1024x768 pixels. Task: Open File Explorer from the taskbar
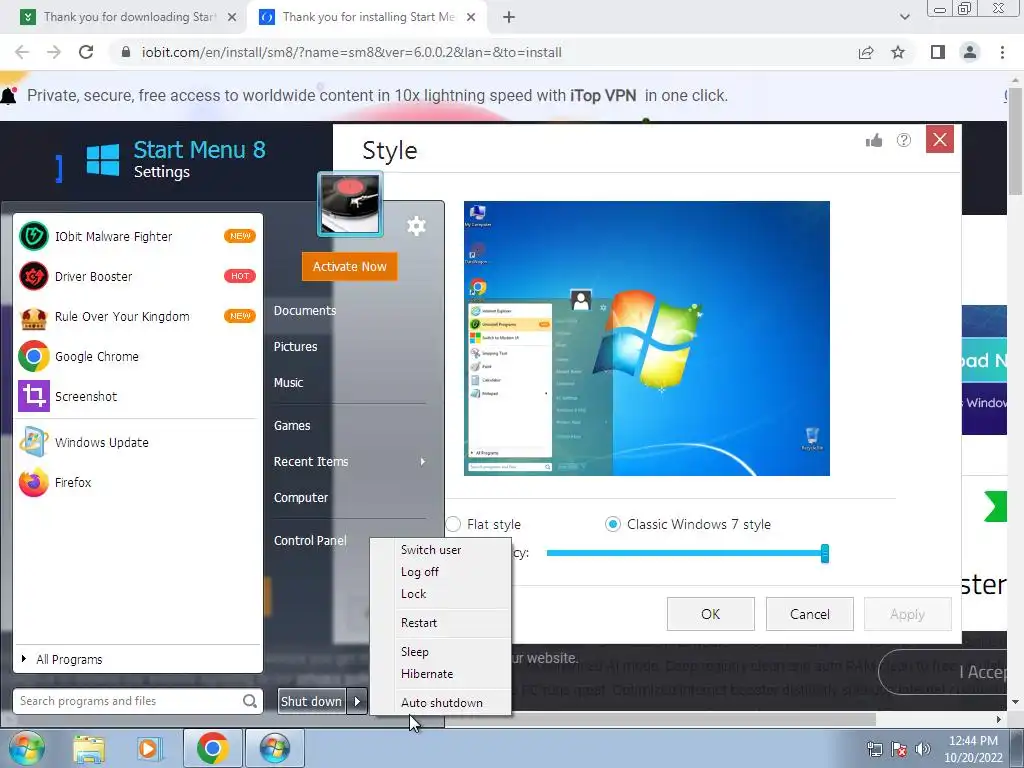tap(89, 748)
